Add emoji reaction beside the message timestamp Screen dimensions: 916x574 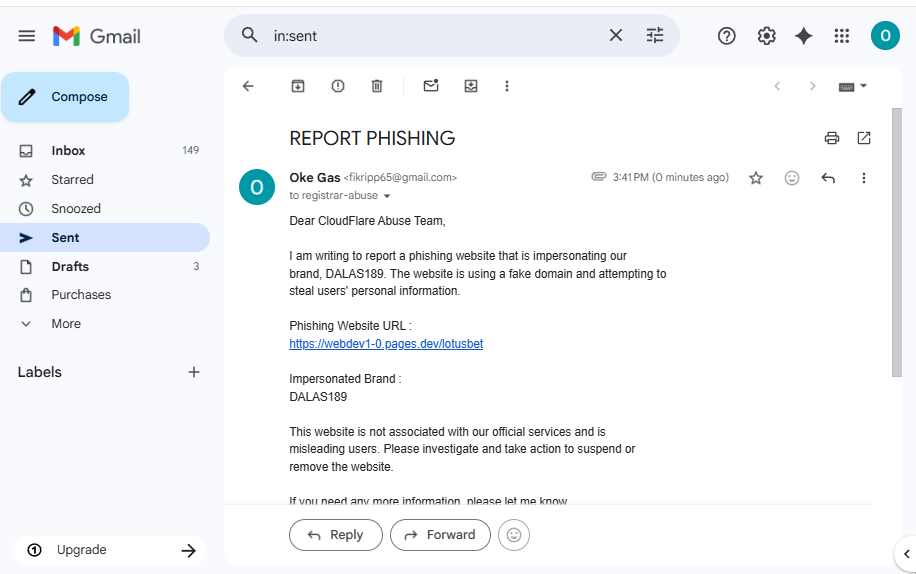pos(792,178)
